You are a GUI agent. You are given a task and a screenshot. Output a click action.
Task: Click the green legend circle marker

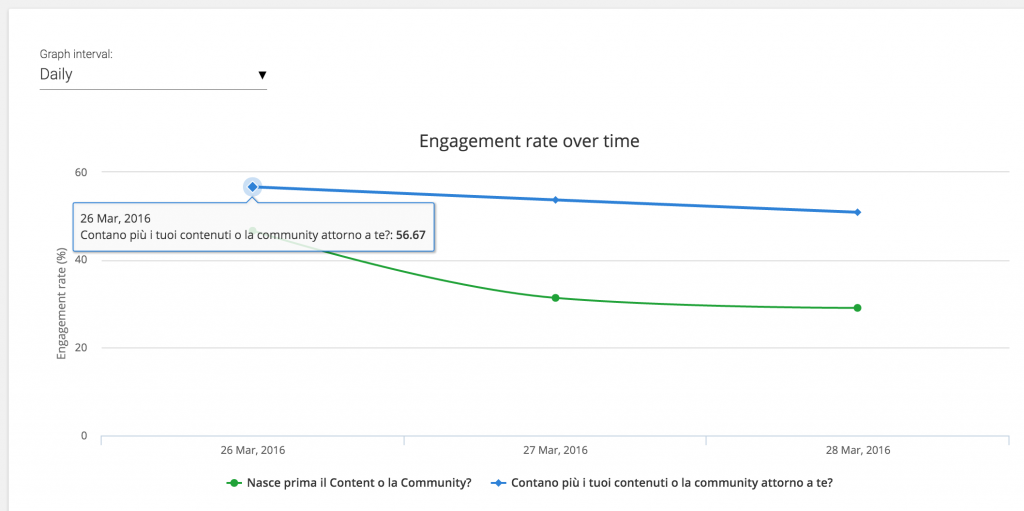tap(234, 484)
